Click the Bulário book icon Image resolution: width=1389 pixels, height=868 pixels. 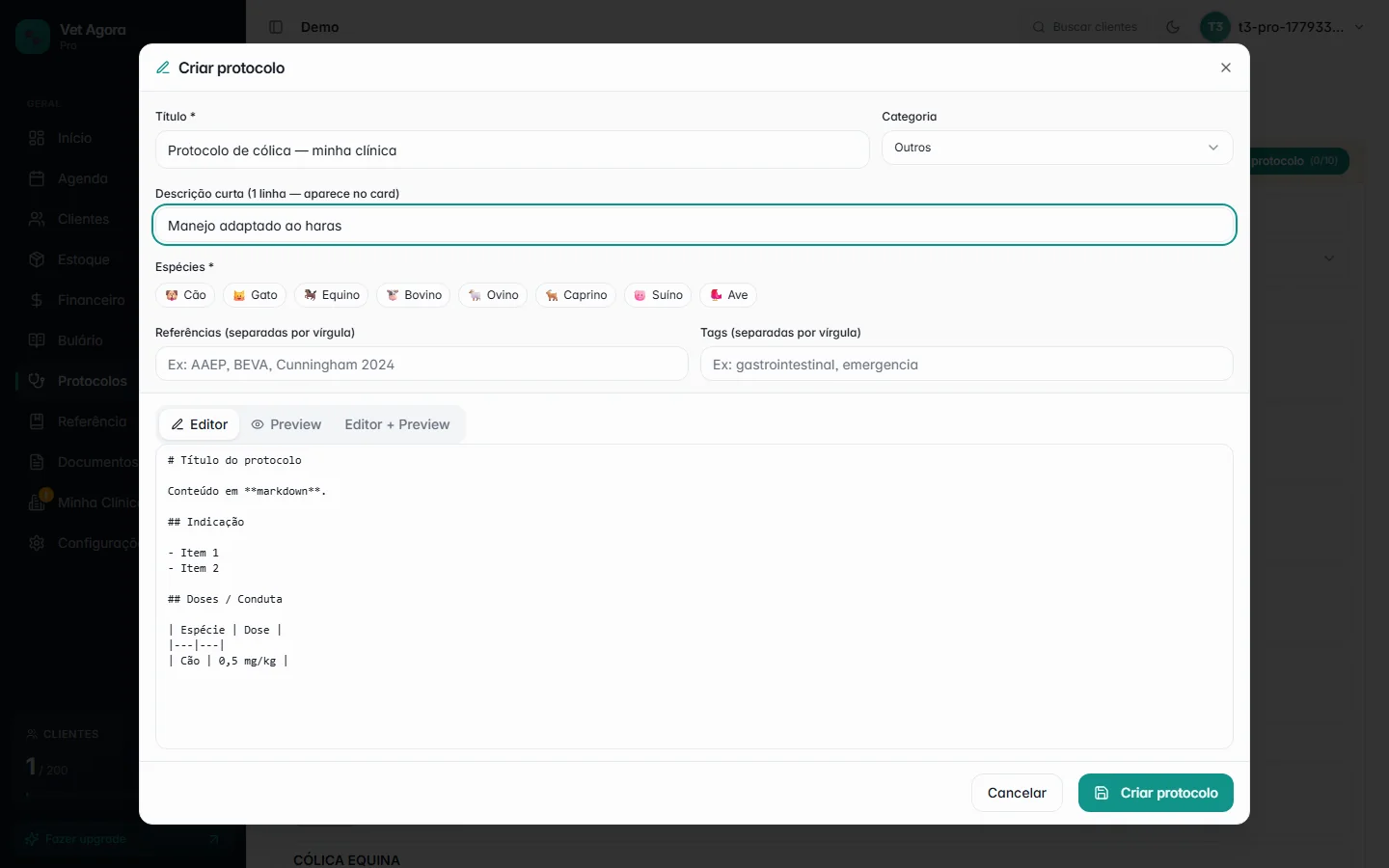point(37,340)
